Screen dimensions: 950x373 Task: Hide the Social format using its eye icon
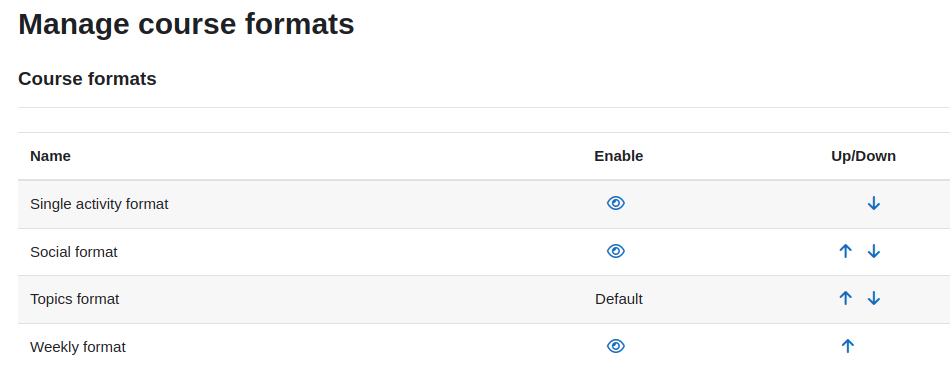[616, 251]
